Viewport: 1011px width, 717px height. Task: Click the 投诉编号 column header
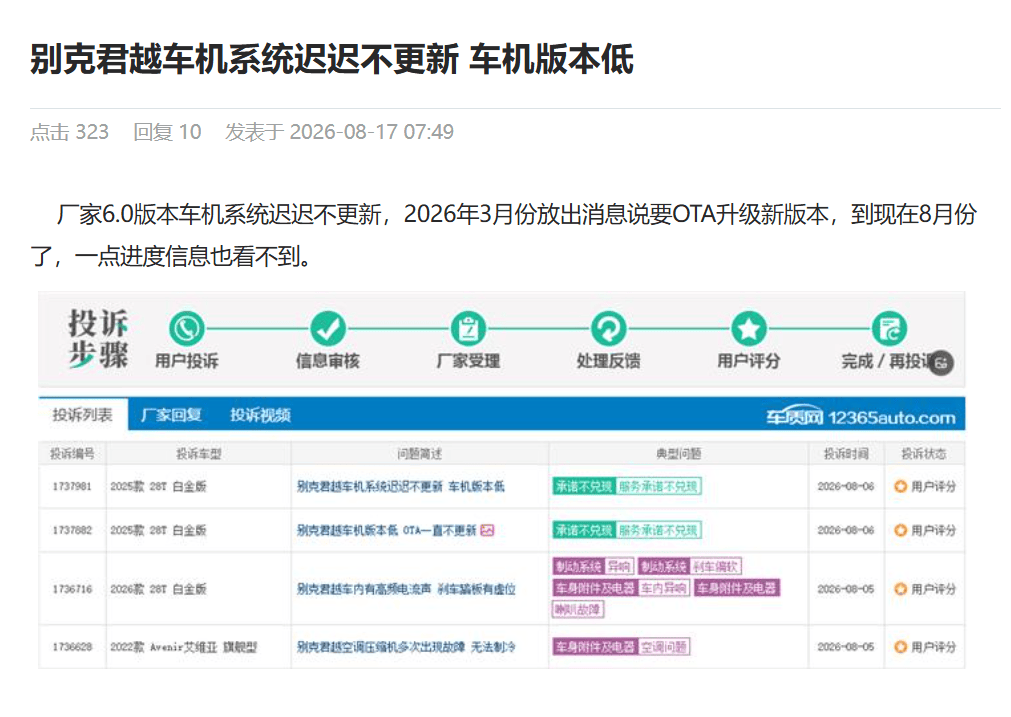tap(72, 454)
